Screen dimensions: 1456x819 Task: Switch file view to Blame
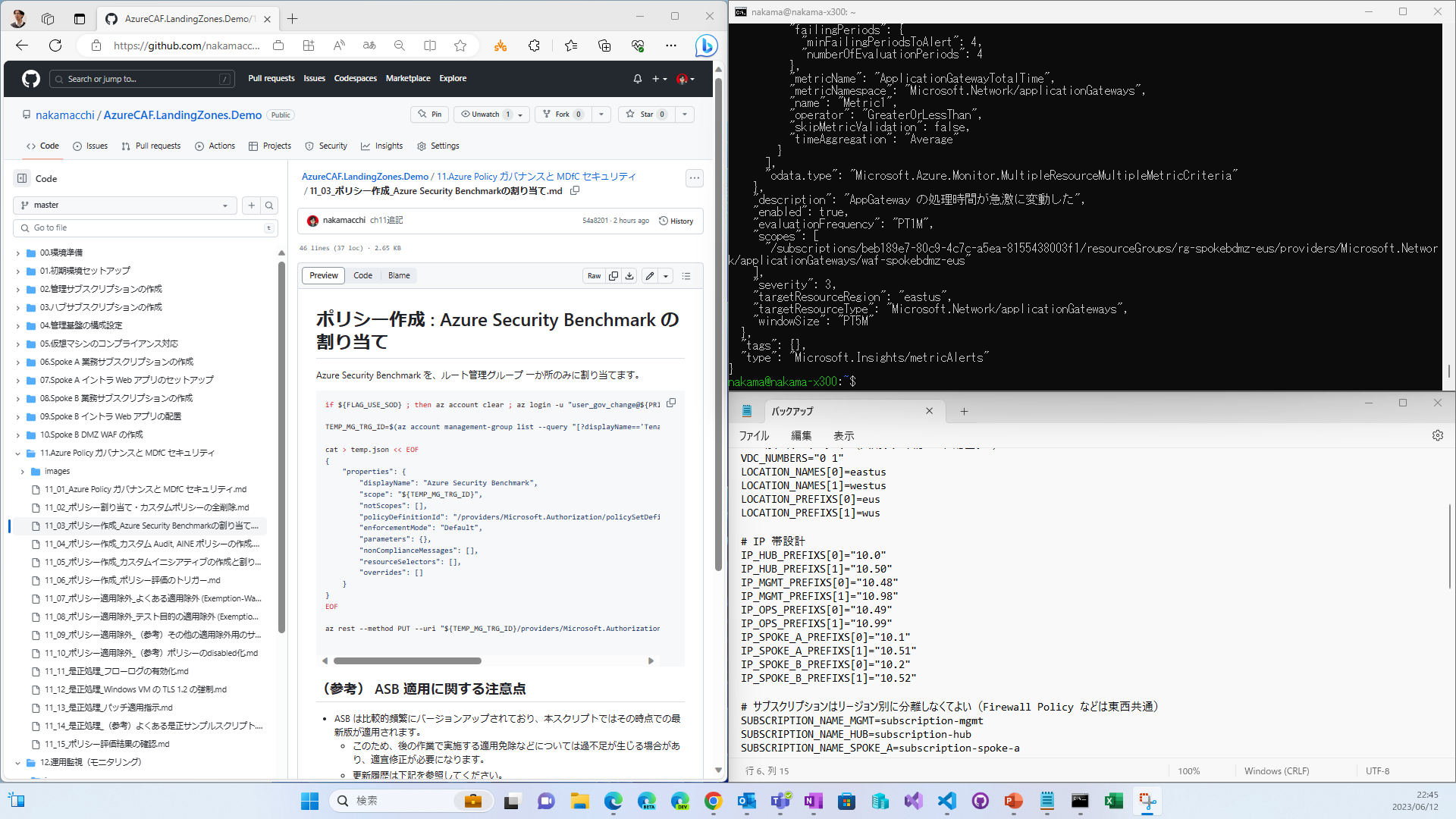[x=399, y=276]
